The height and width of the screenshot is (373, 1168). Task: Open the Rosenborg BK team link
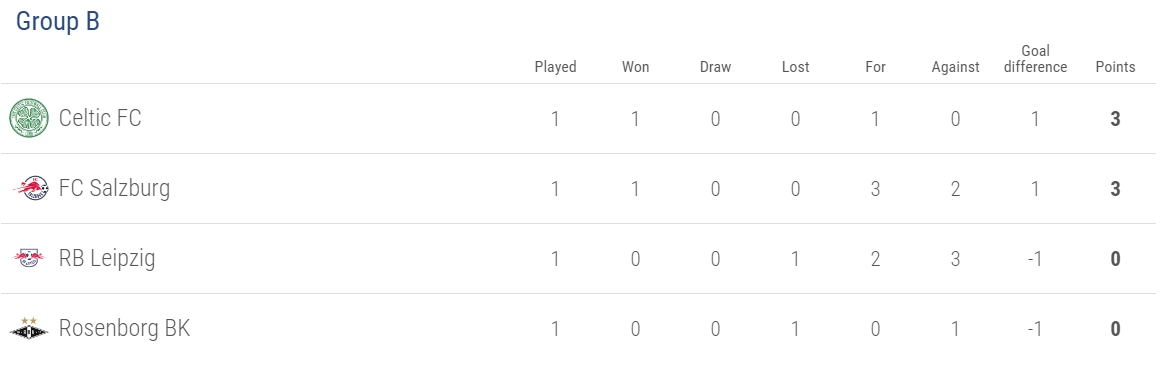point(124,328)
